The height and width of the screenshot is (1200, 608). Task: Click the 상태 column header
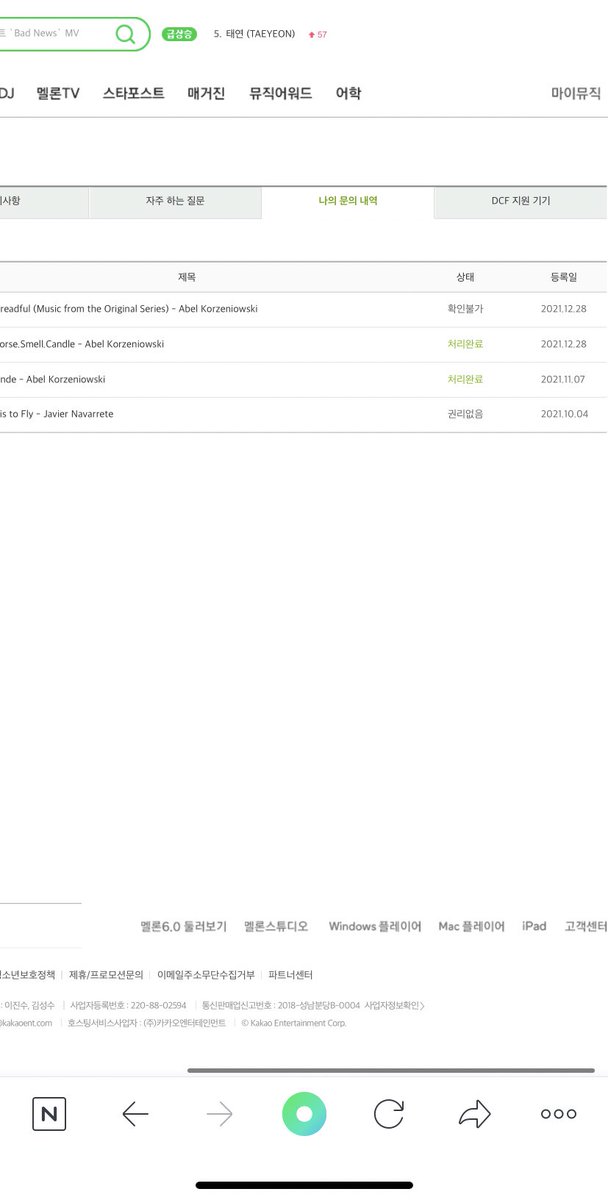[465, 277]
